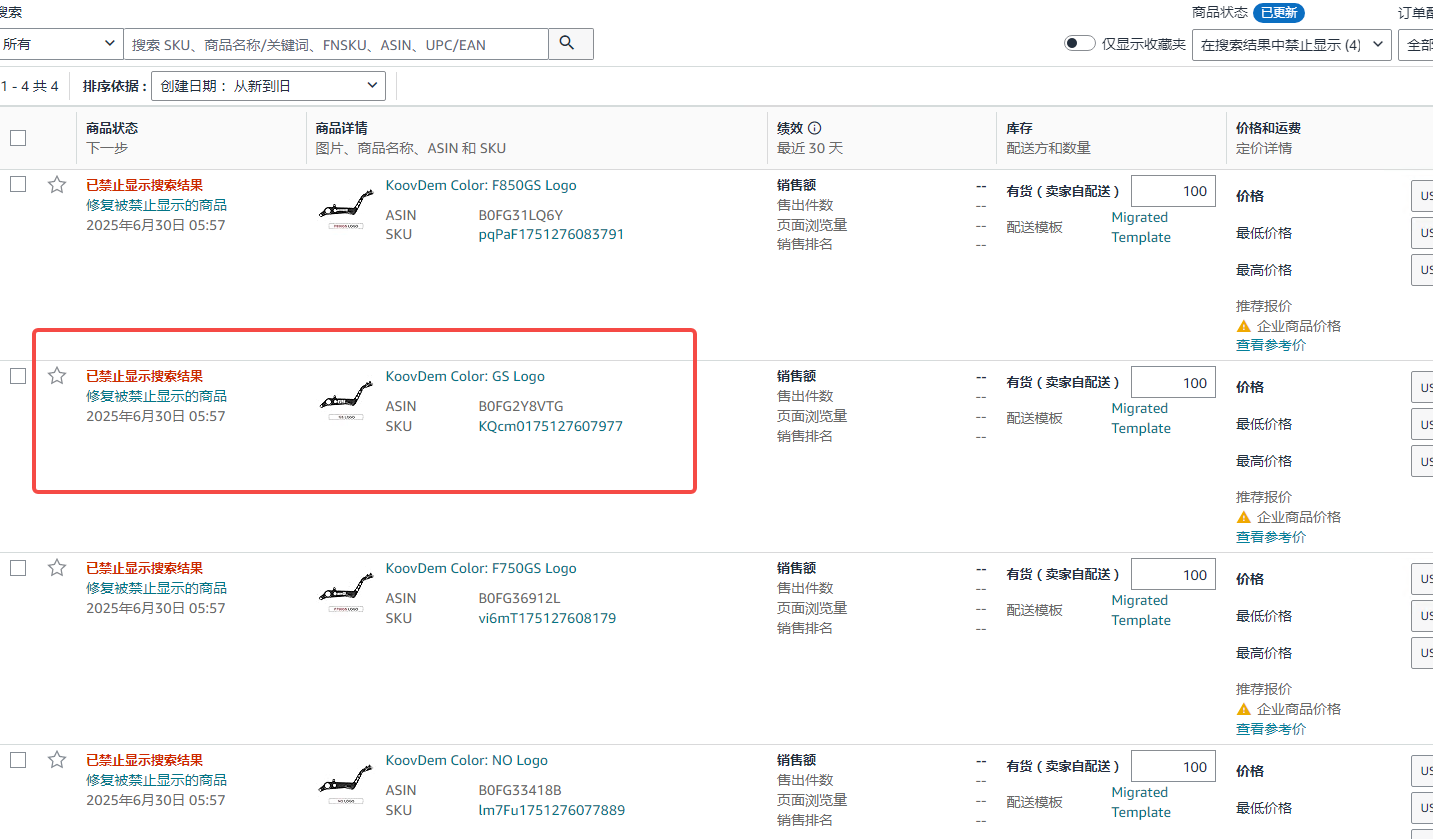Expand the 所有 search scope dropdown
Screen dimensions: 1433x839
click(60, 44)
